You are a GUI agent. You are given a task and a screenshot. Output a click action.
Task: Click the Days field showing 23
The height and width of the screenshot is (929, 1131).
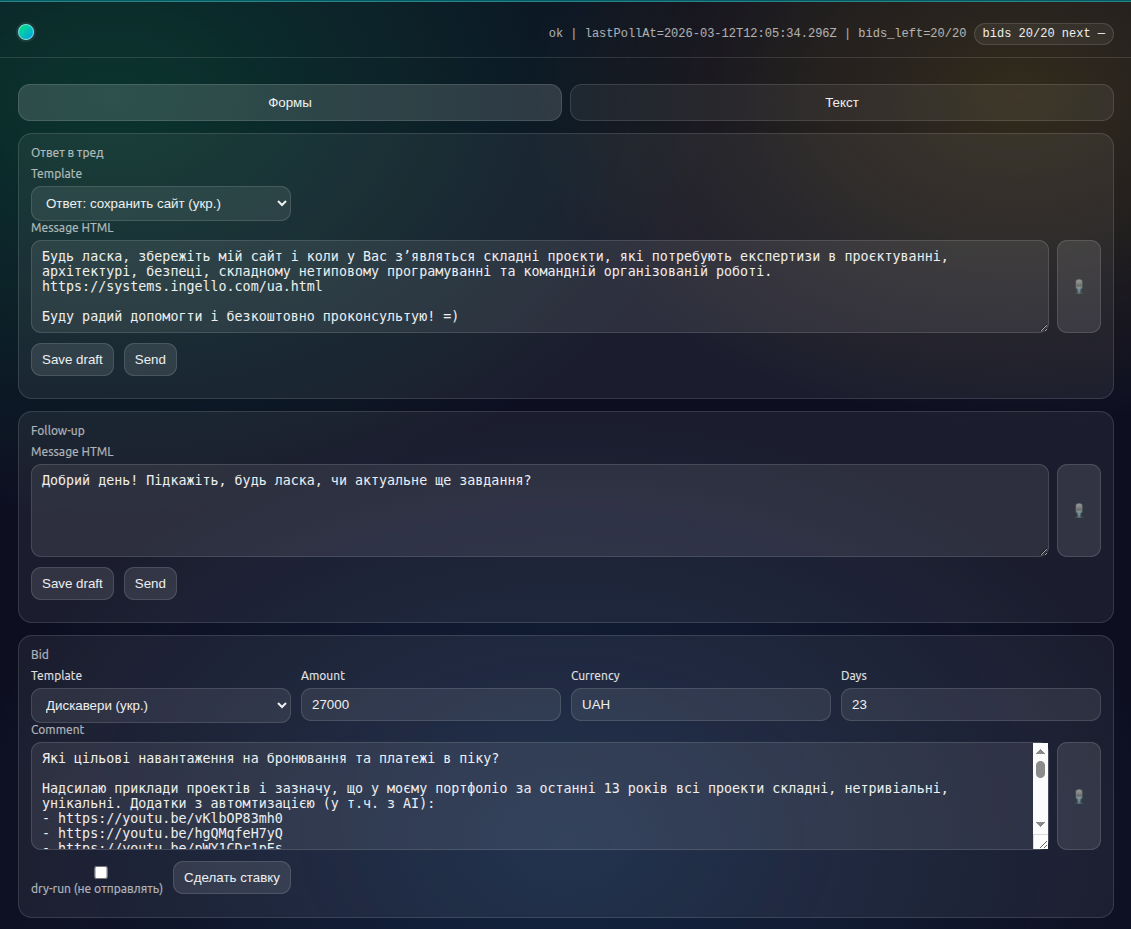(970, 705)
